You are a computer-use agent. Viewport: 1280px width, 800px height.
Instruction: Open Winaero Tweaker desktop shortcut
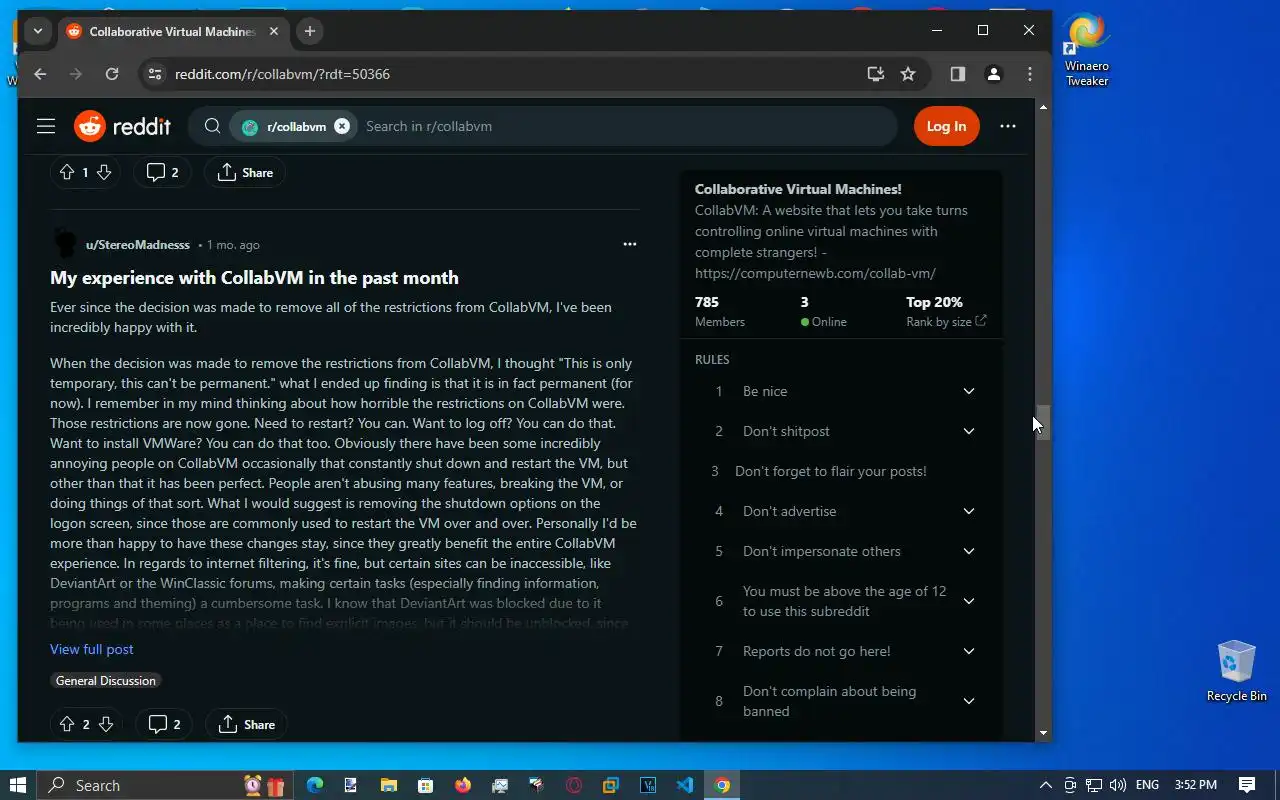(1087, 51)
